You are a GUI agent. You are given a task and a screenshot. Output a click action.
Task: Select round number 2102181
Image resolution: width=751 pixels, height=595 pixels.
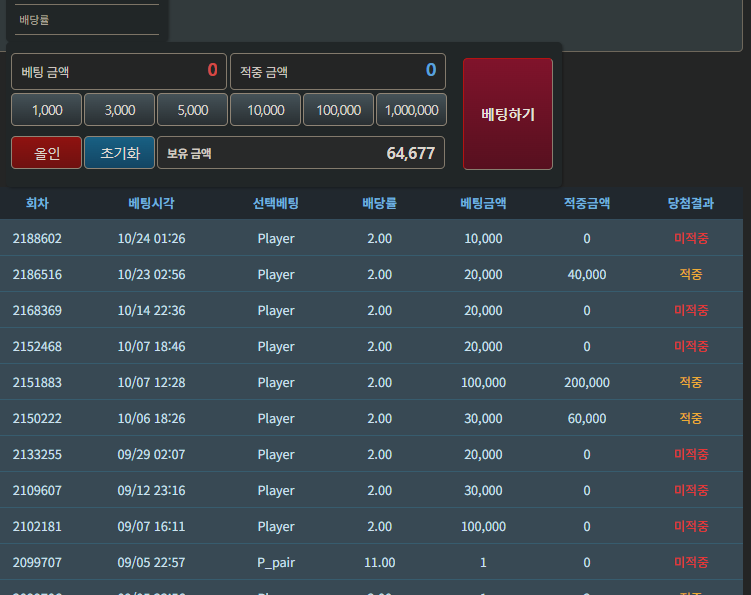(37, 526)
